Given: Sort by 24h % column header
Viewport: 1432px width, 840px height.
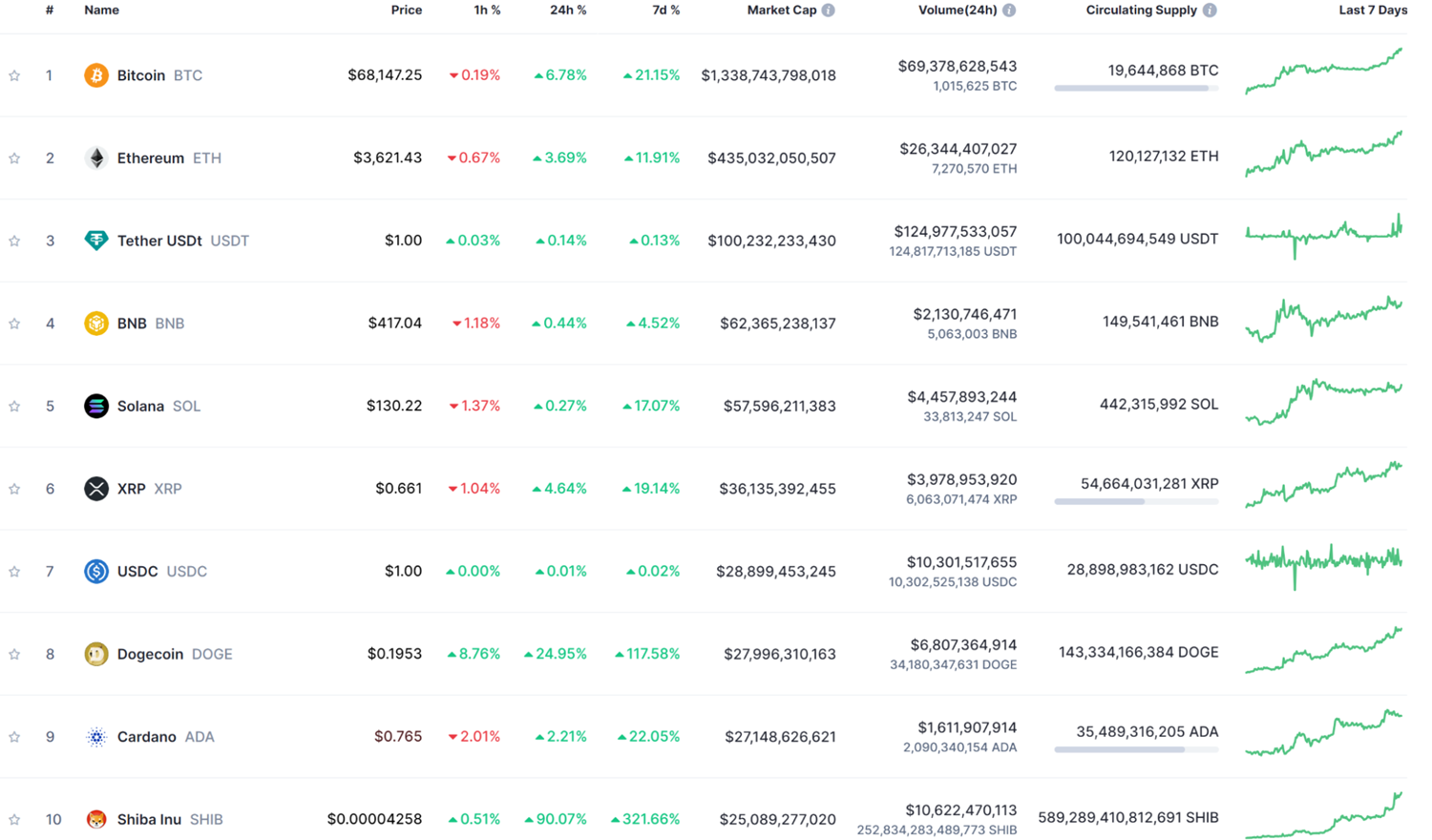Looking at the screenshot, I should tap(568, 10).
